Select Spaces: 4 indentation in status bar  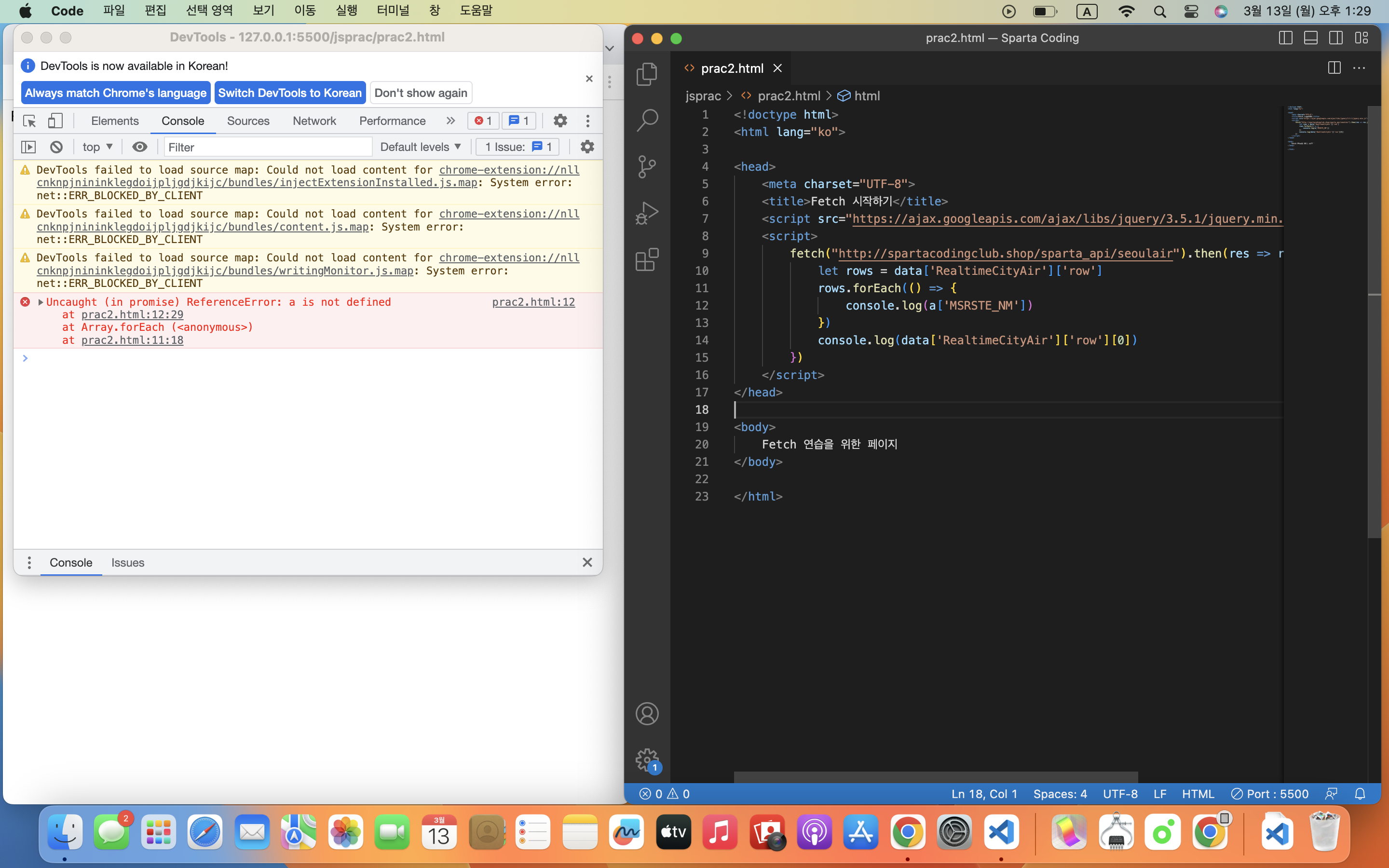click(1060, 794)
